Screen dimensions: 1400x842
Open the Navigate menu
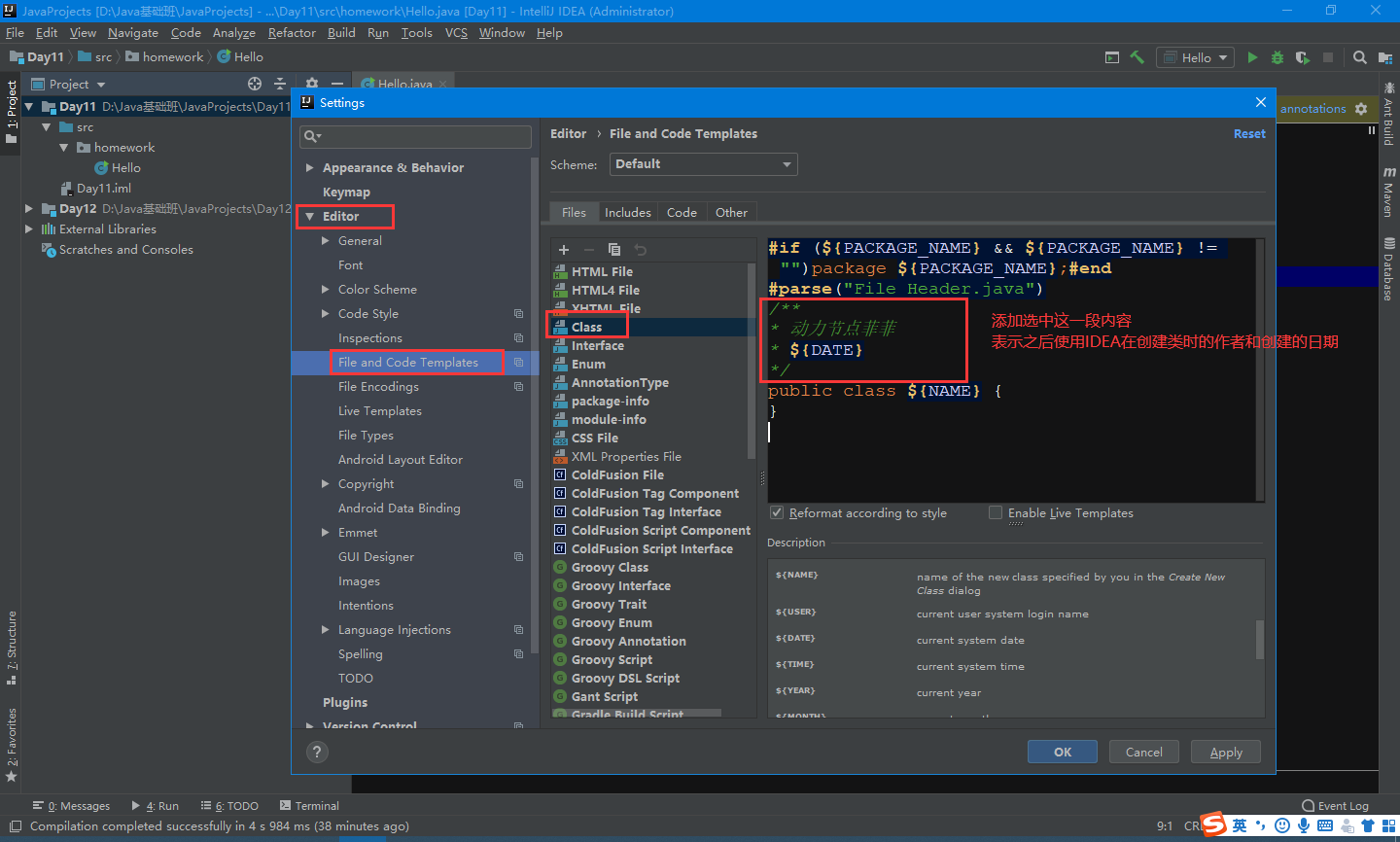point(133,32)
